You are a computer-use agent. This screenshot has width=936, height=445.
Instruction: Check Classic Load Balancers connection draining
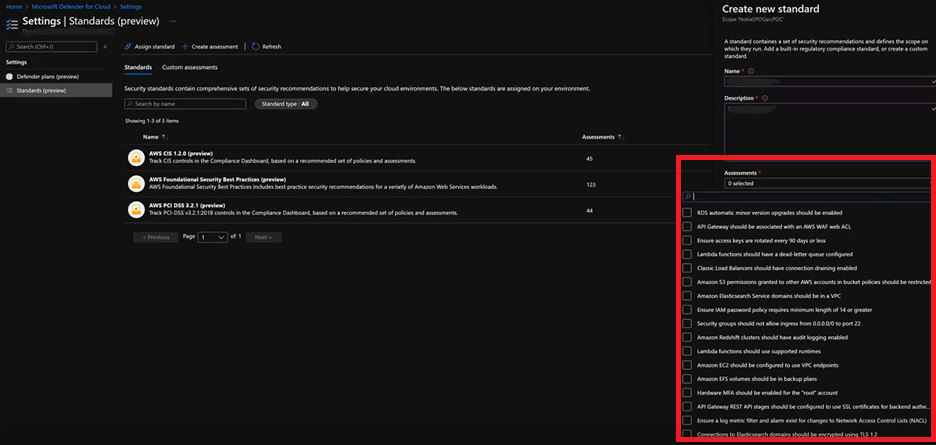[x=687, y=268]
